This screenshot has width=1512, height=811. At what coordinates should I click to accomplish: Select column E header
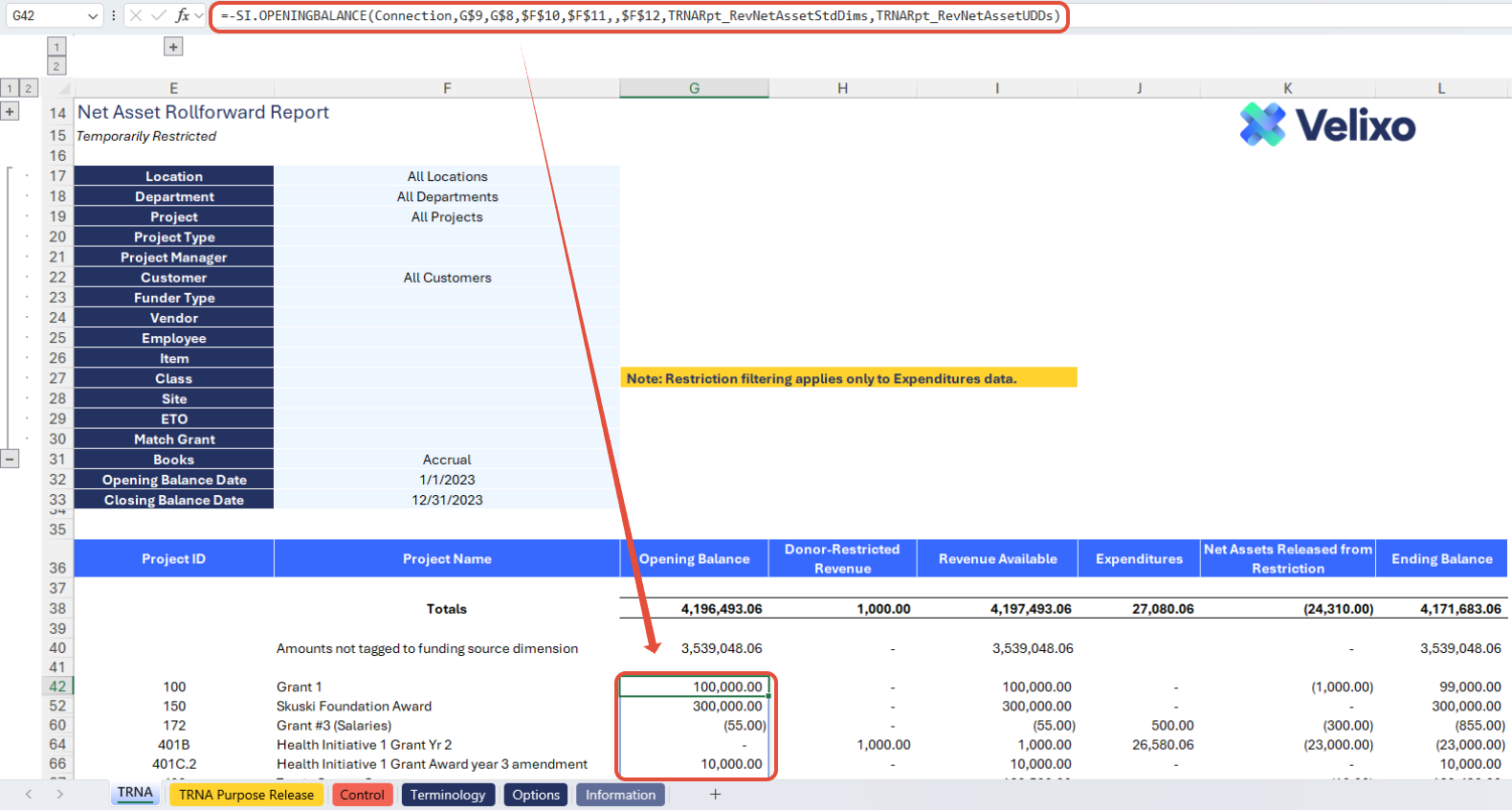[x=173, y=88]
